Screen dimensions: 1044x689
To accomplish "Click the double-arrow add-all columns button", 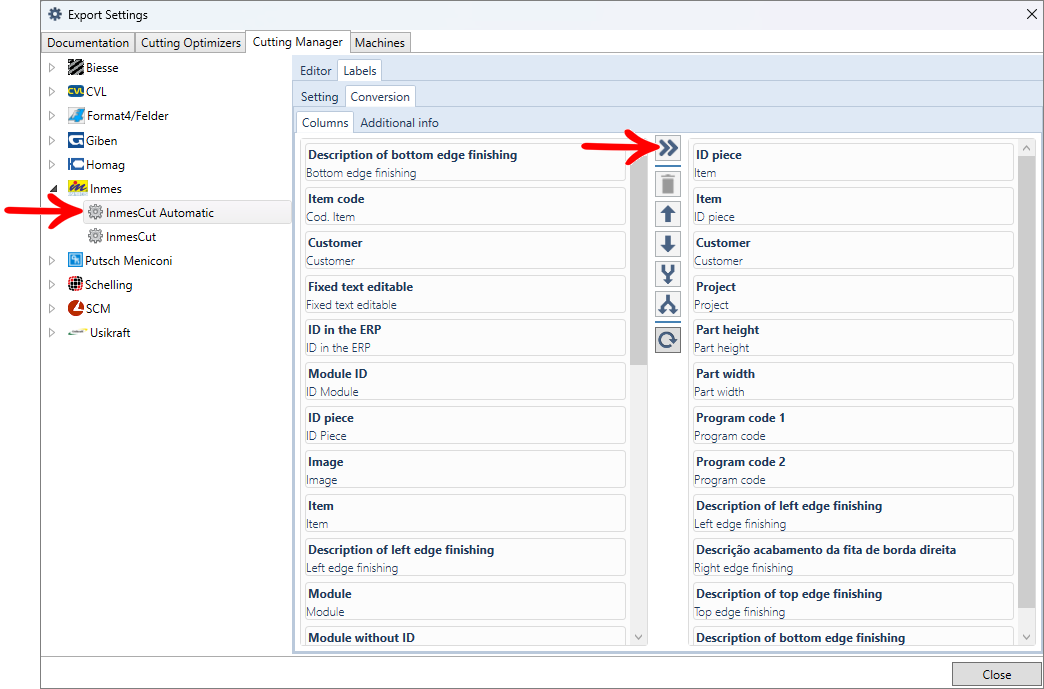I will (x=668, y=148).
